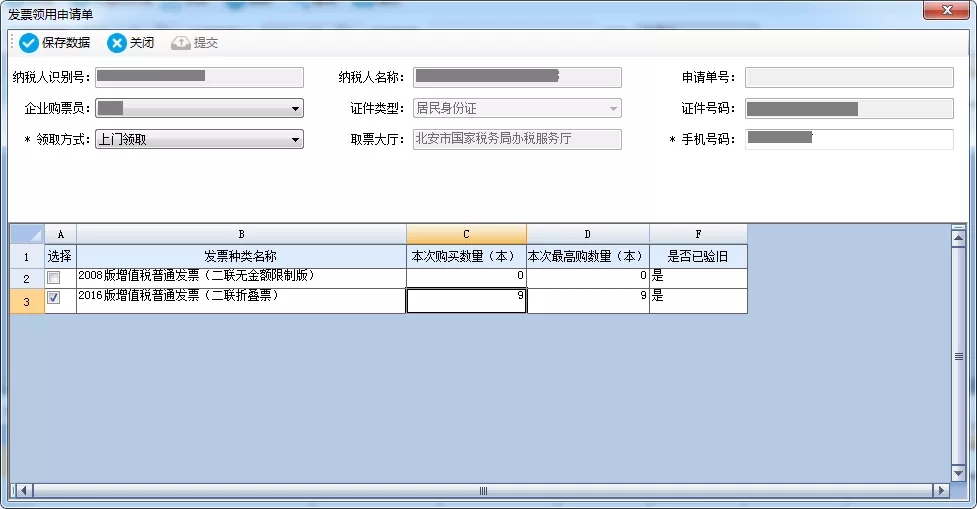Viewport: 977px width, 509px height.
Task: Select row header 3
Action: point(27,302)
